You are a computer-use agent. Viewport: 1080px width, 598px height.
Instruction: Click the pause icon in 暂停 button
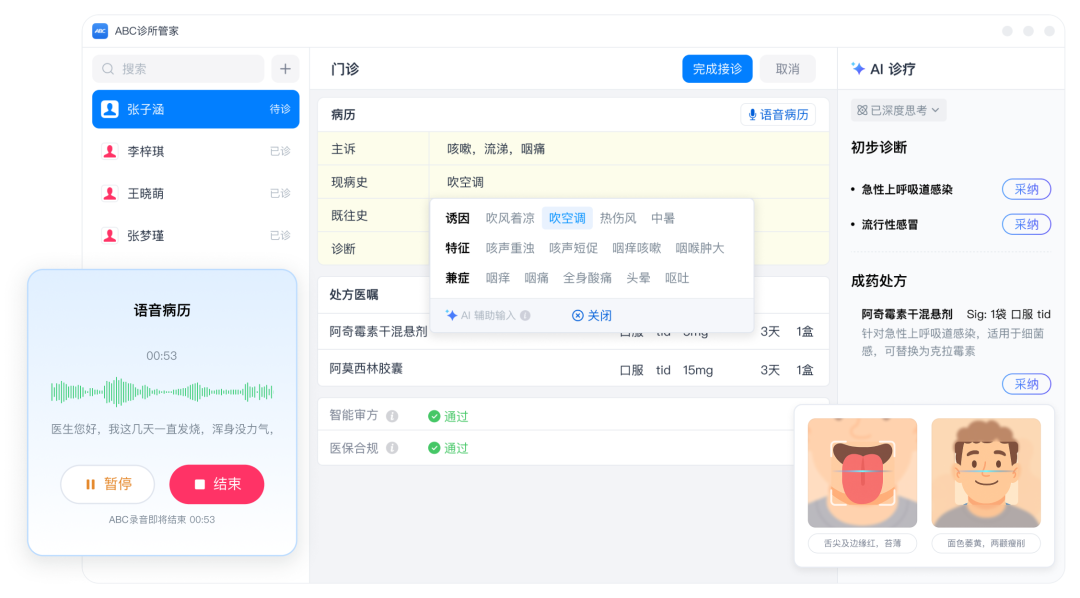click(x=92, y=484)
